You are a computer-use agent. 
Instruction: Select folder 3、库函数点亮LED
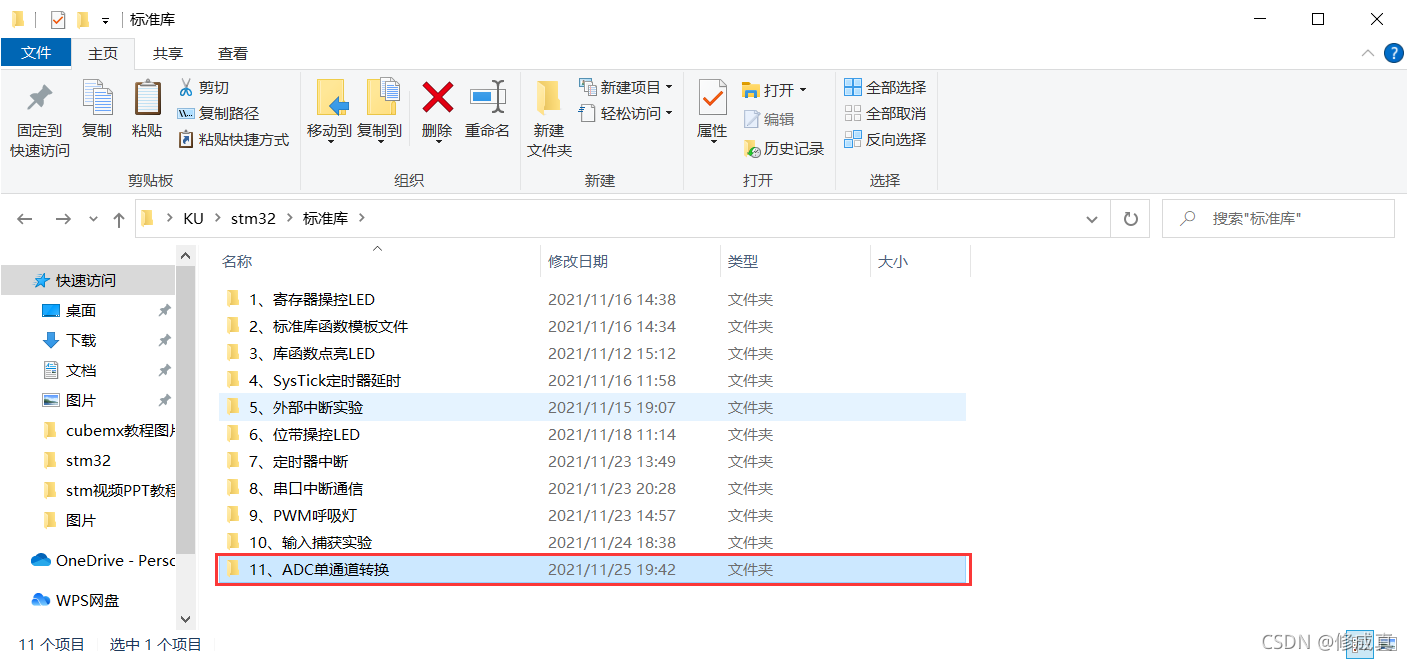pyautogui.click(x=593, y=353)
